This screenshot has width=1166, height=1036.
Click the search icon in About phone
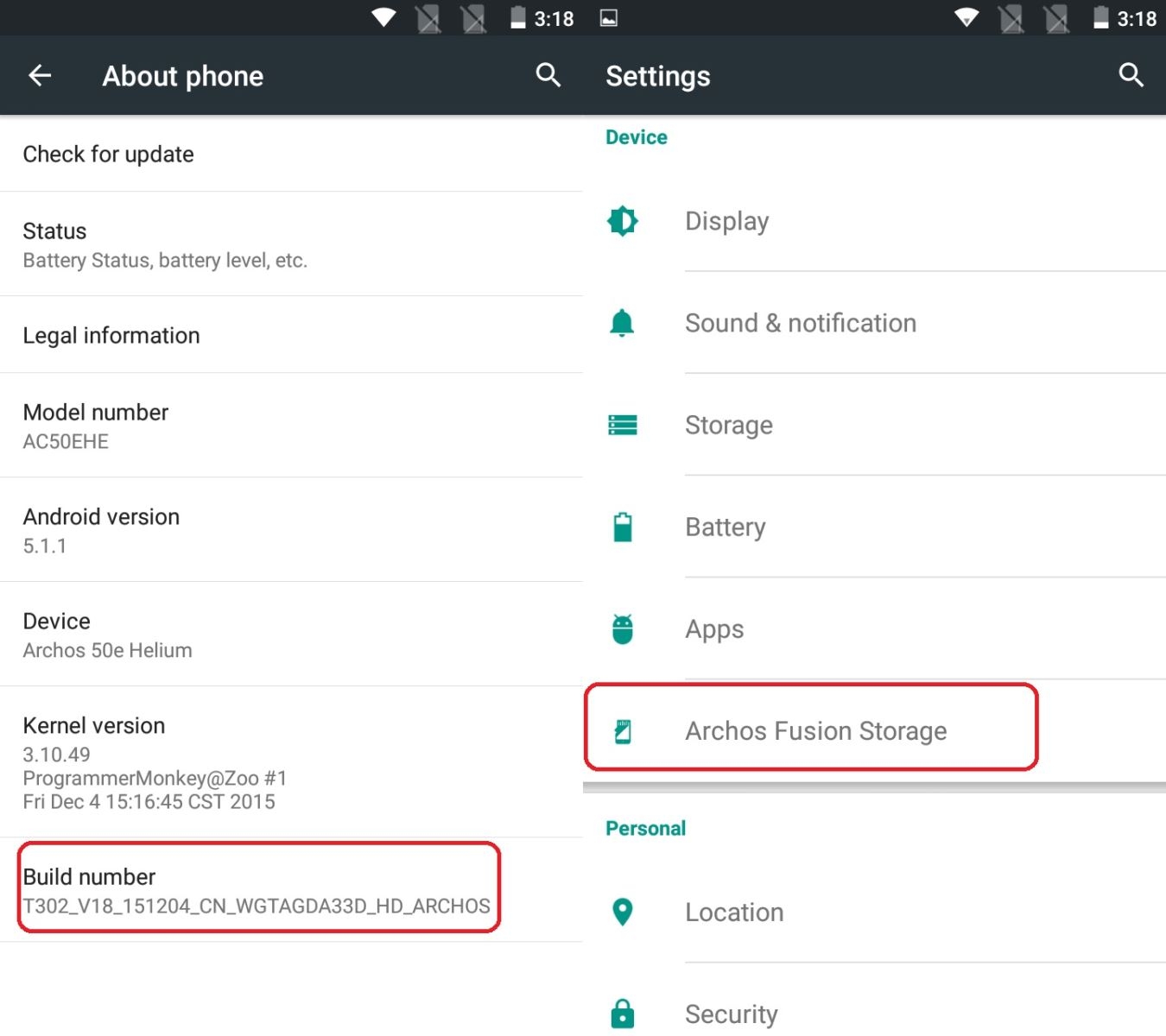click(548, 75)
